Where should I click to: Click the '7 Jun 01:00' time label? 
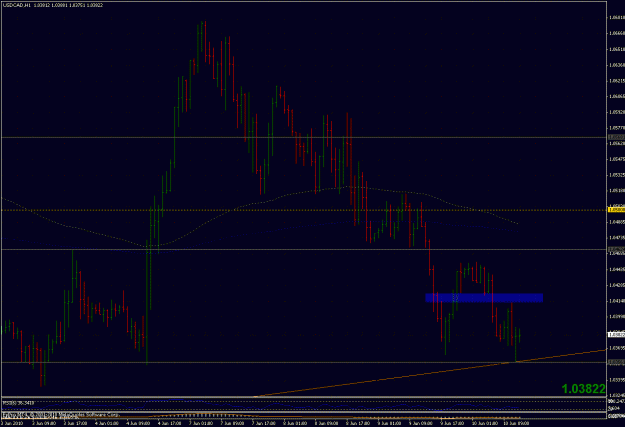200,423
